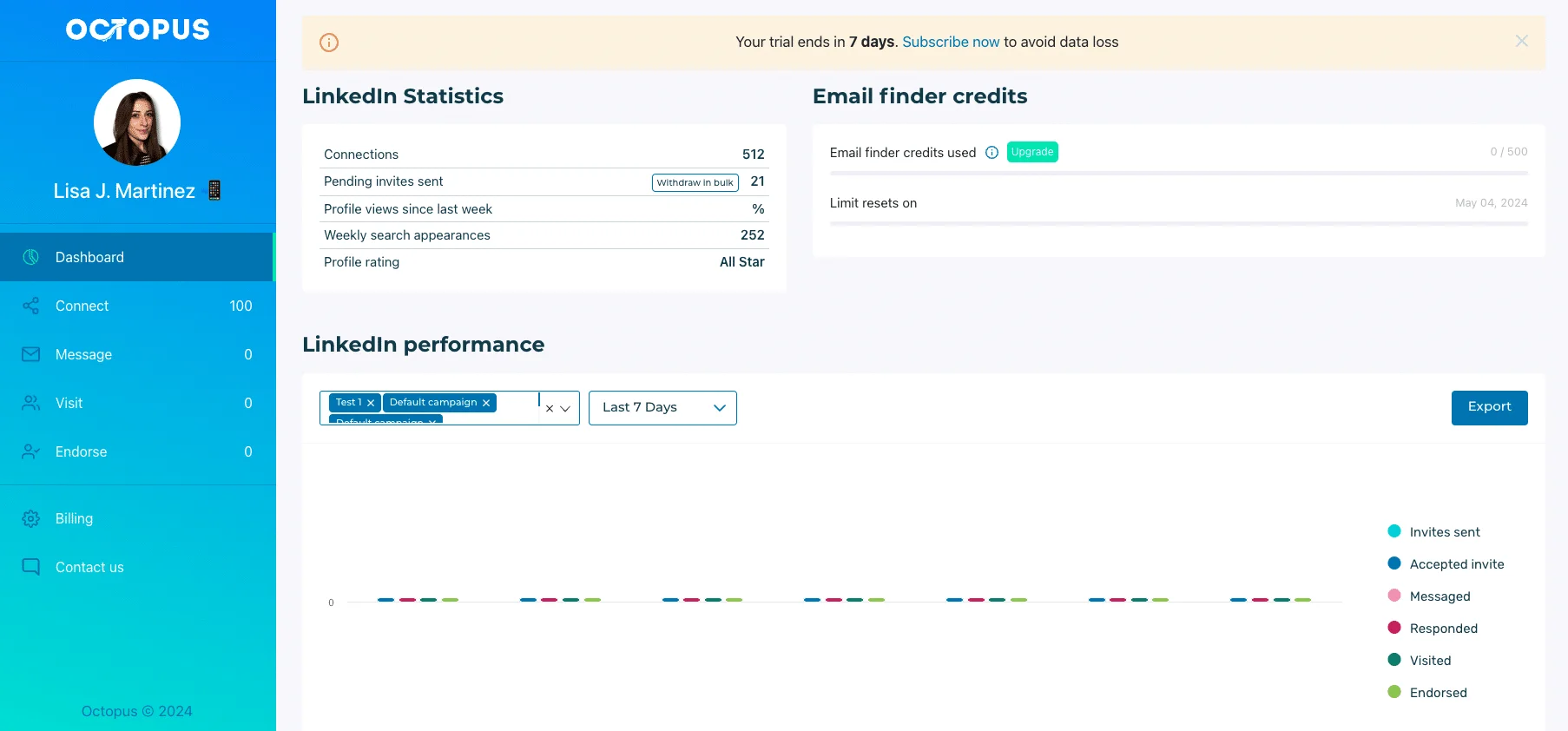Click the Endorse person-check icon
This screenshot has width=1568, height=731.
tap(31, 451)
